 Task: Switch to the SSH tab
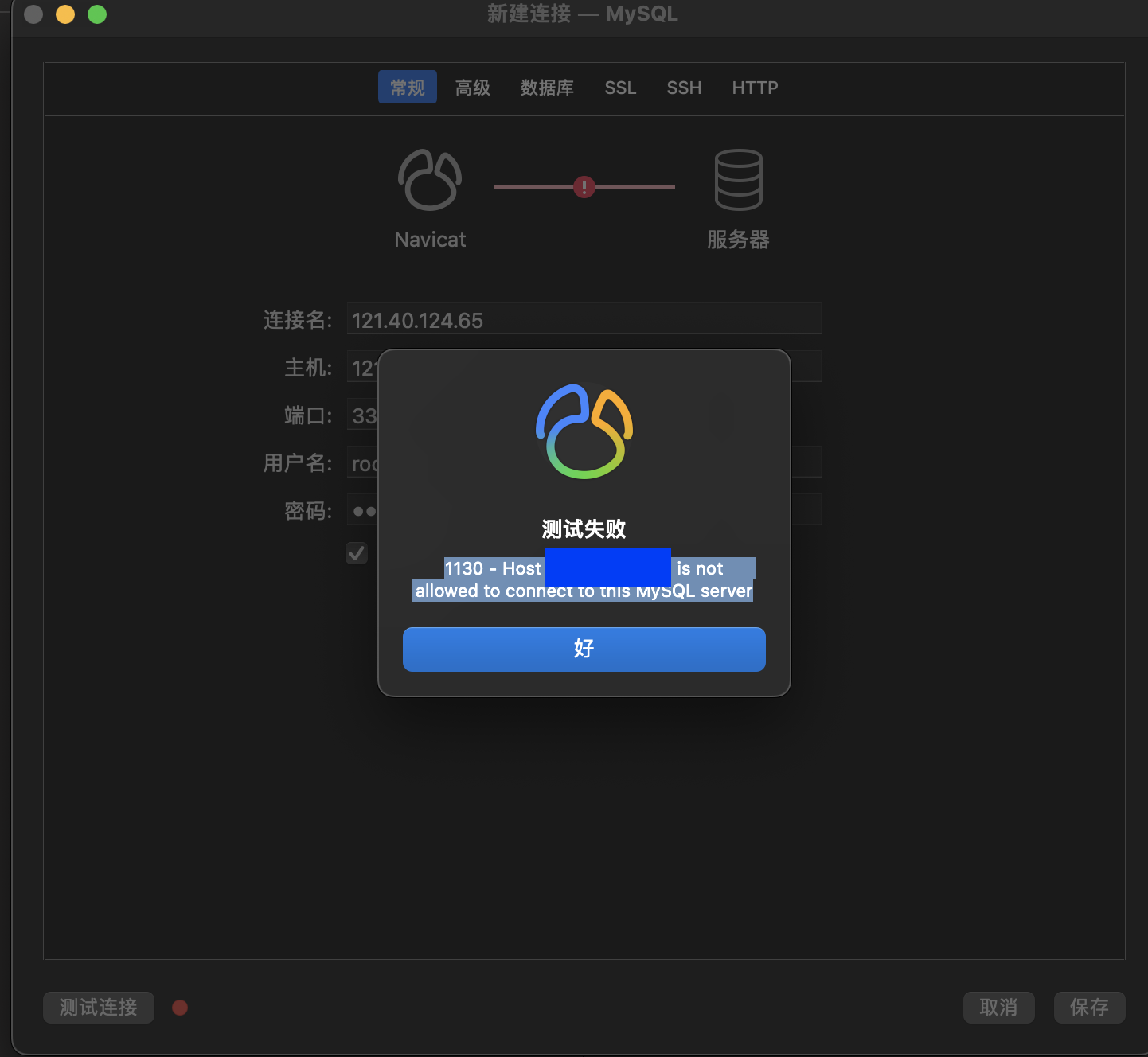684,88
